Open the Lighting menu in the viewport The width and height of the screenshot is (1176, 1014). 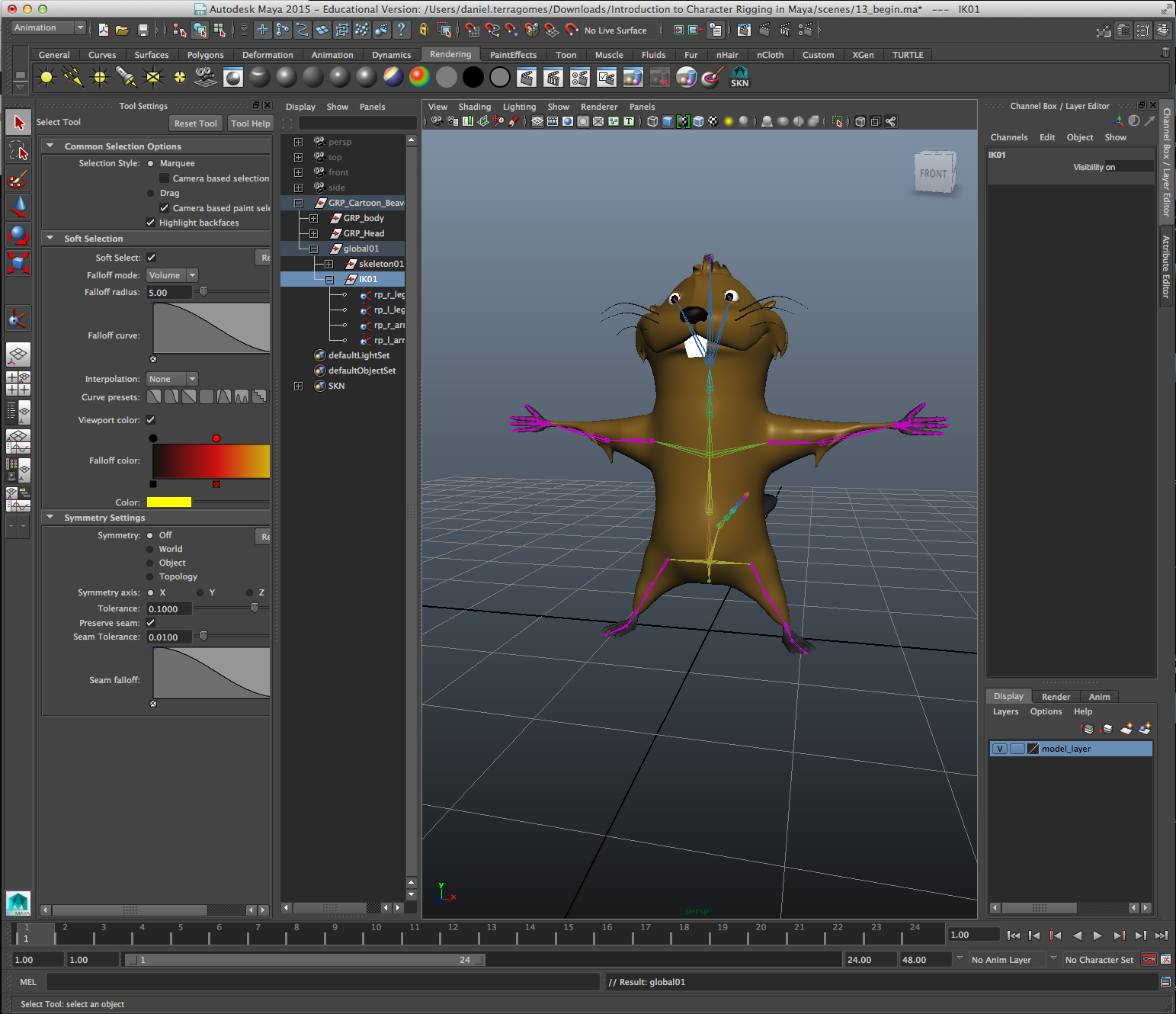click(519, 107)
